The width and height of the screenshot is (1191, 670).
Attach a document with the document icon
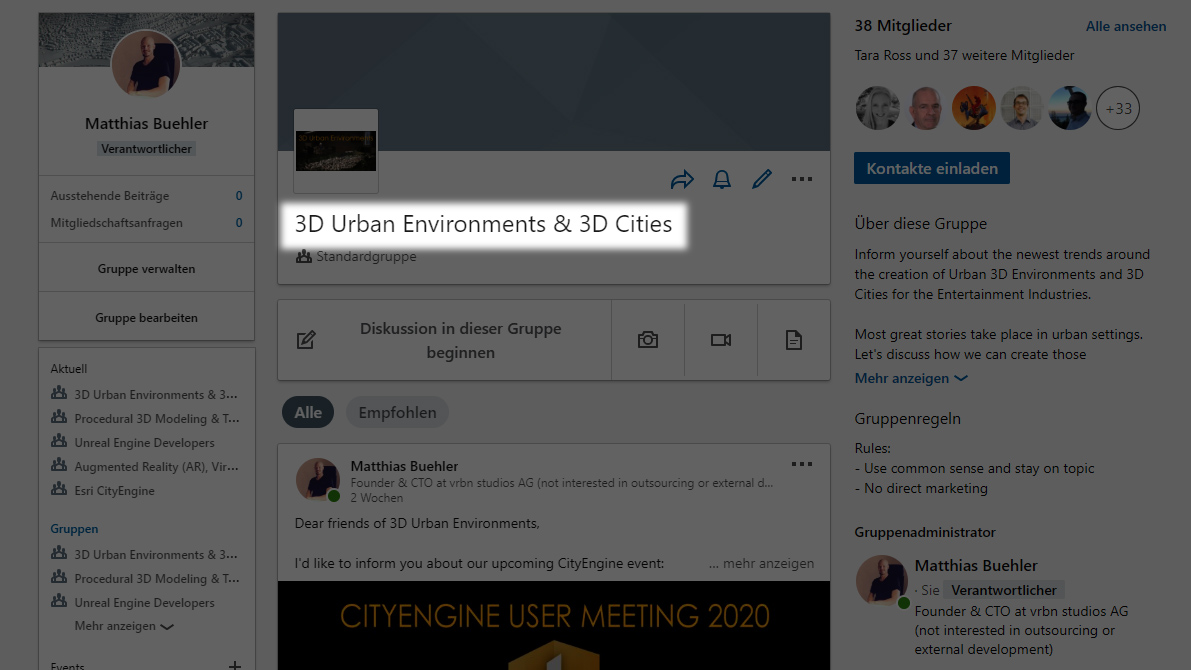coord(794,340)
